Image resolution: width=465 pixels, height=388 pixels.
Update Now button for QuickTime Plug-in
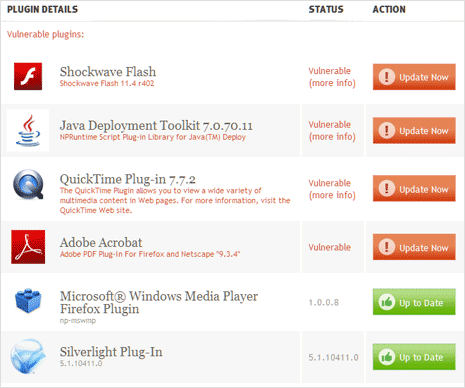(414, 189)
